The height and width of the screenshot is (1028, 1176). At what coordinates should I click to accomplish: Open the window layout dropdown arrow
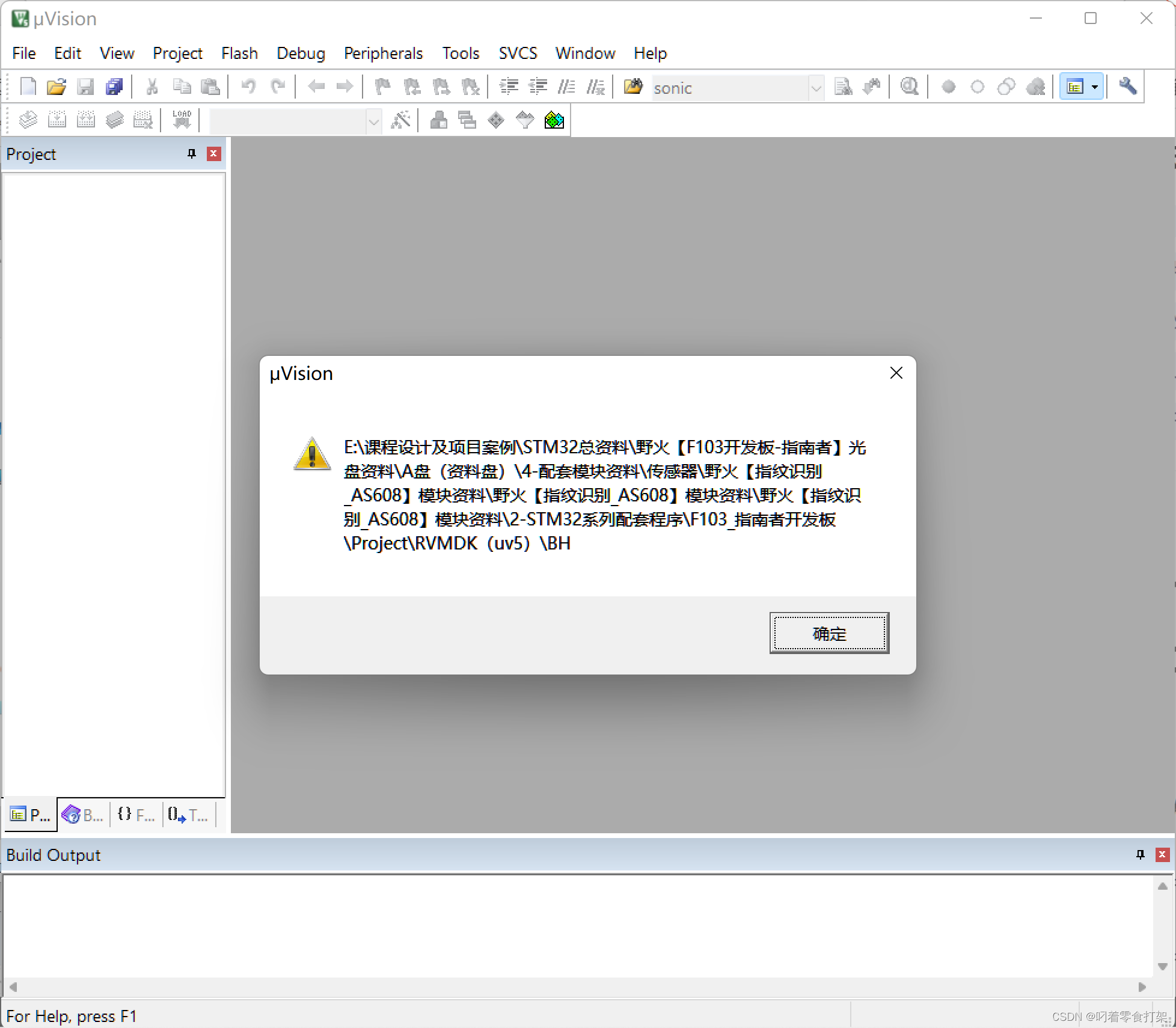coord(1095,87)
